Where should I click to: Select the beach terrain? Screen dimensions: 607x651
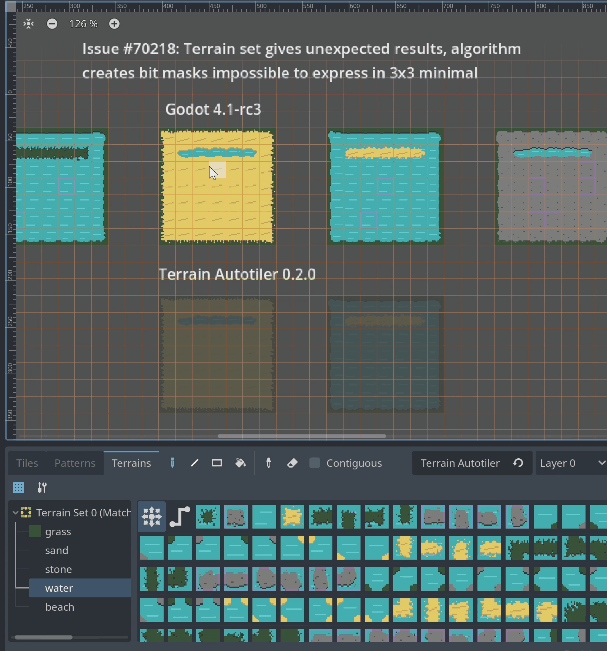(x=60, y=607)
